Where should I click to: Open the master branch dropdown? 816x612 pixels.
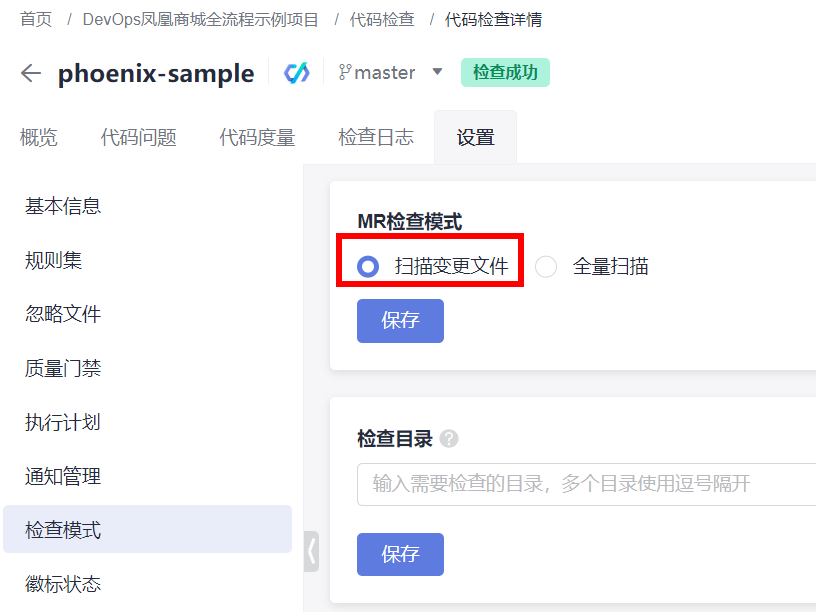[x=437, y=72]
